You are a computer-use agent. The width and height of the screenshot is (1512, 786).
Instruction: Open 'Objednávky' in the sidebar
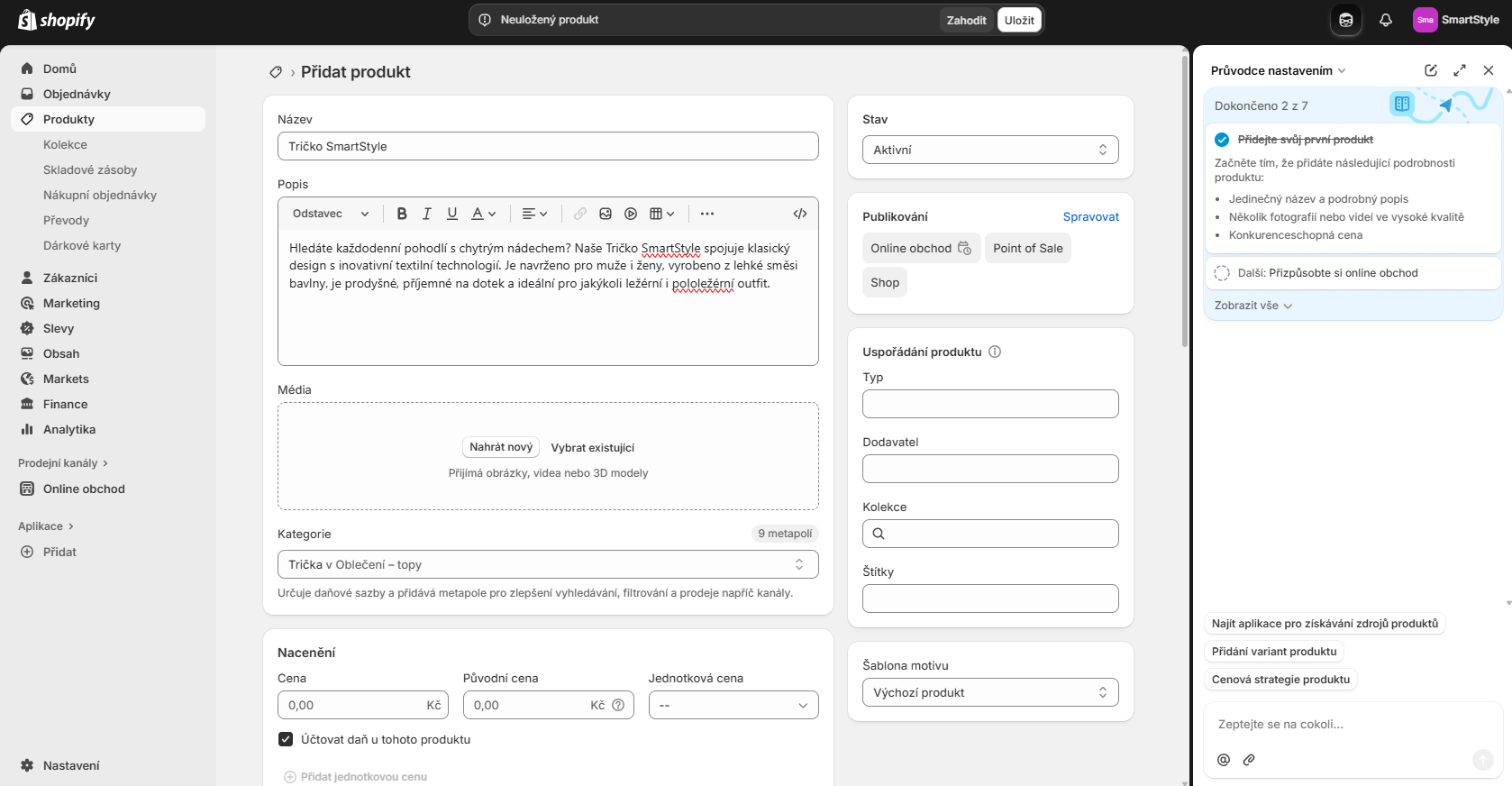pyautogui.click(x=77, y=94)
